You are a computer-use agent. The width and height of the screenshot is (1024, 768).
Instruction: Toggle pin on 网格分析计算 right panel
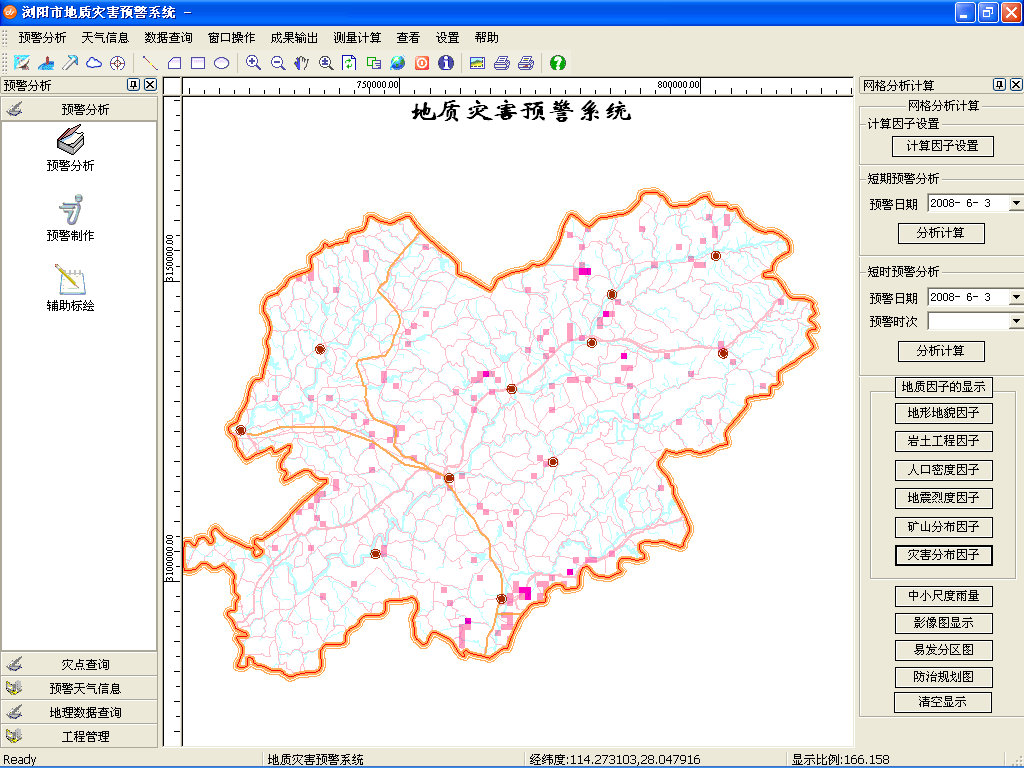pyautogui.click(x=998, y=85)
